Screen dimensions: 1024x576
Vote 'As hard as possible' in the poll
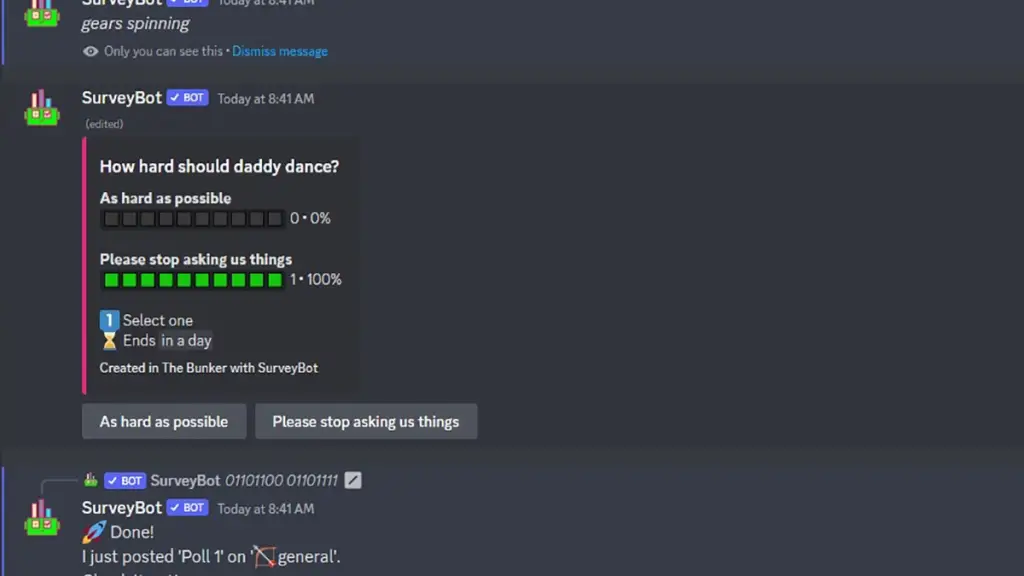(x=164, y=422)
